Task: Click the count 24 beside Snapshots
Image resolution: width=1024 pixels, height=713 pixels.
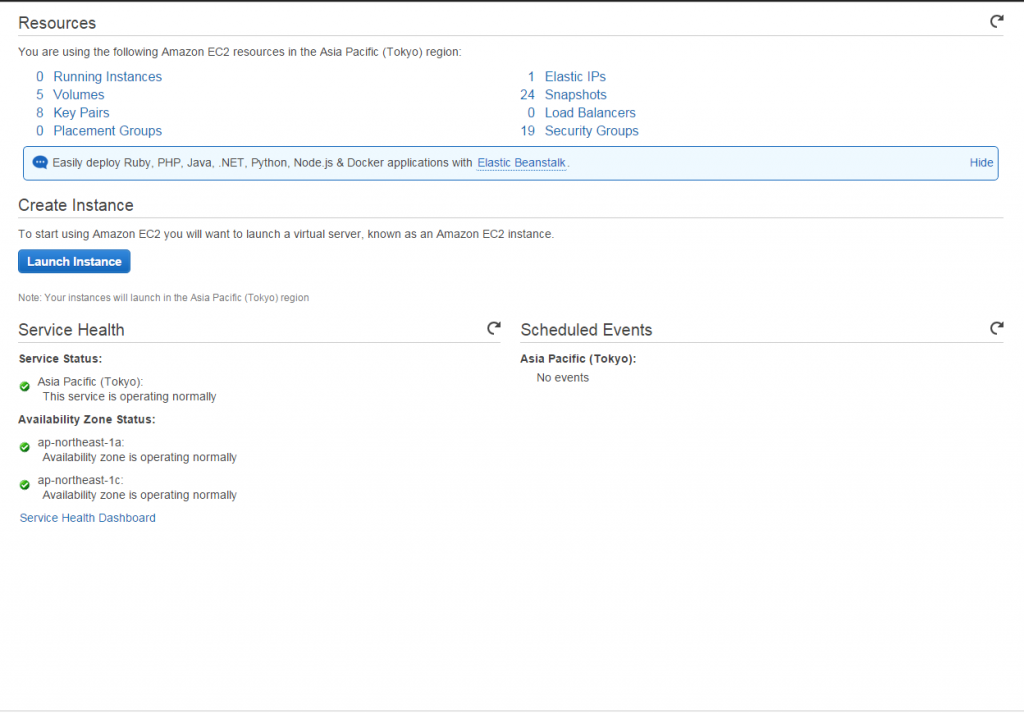Action: [x=527, y=95]
